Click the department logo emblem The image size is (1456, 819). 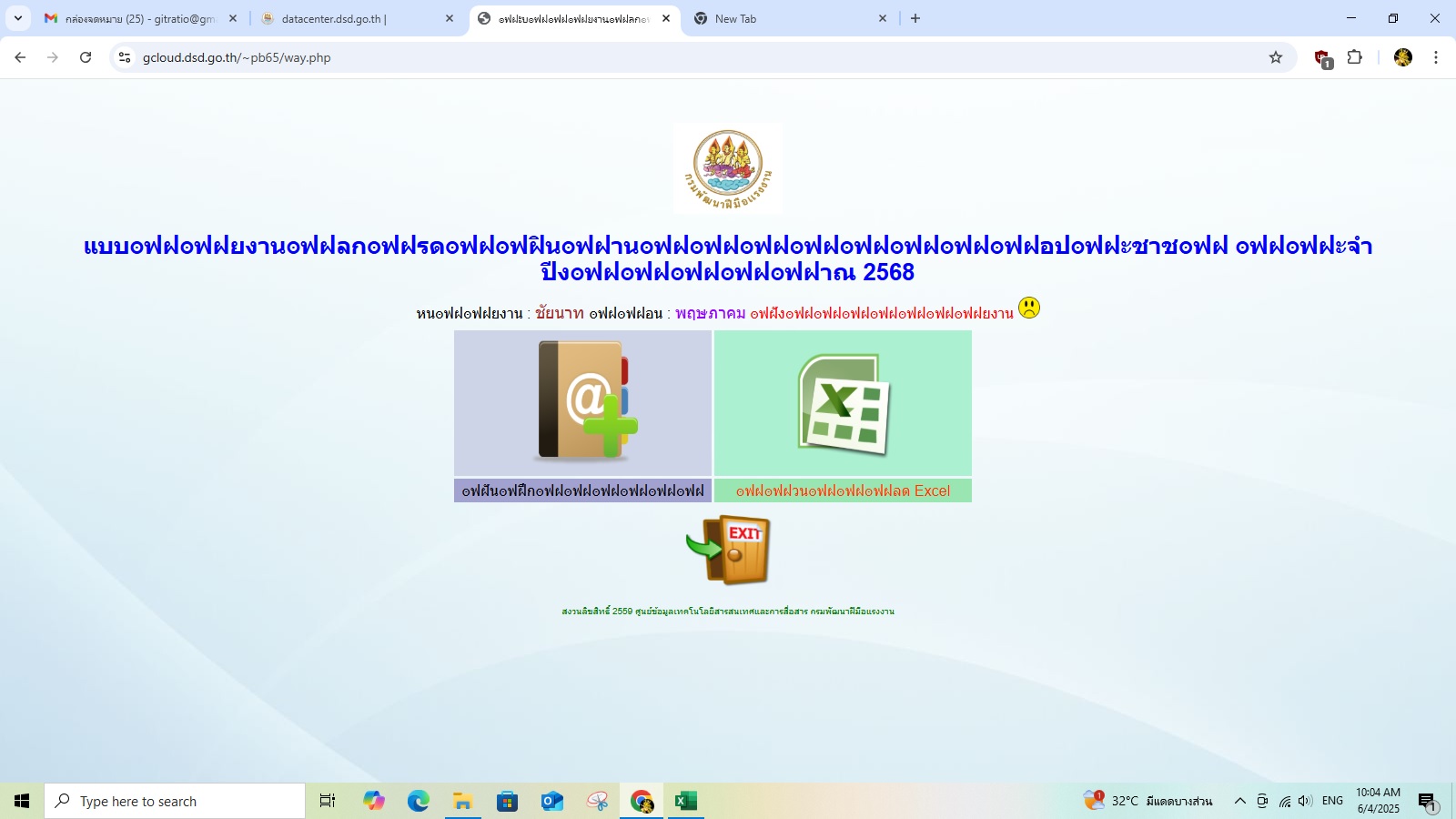pos(728,168)
